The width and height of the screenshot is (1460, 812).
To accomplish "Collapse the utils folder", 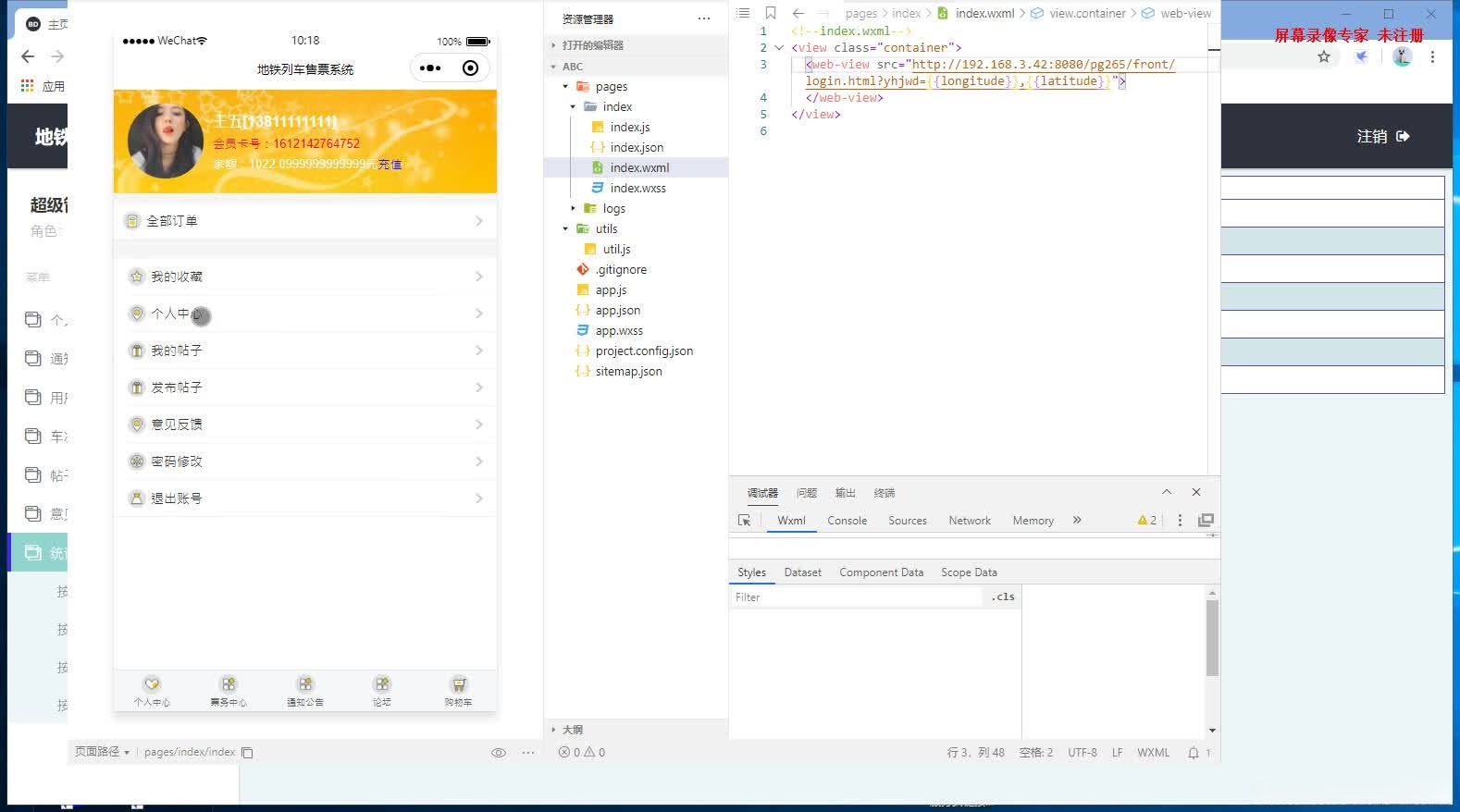I will [565, 228].
